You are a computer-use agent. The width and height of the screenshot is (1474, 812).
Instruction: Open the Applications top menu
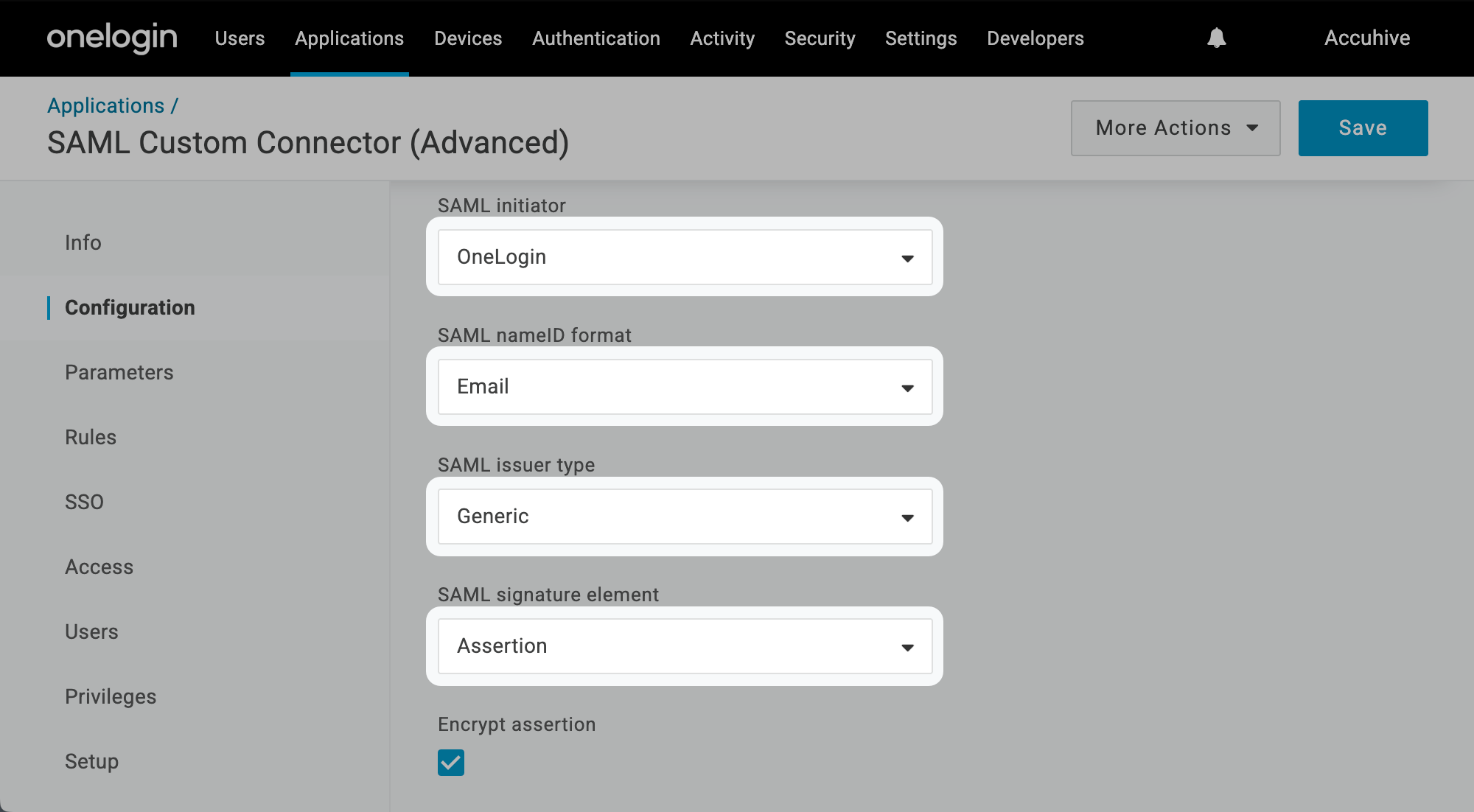pos(349,38)
